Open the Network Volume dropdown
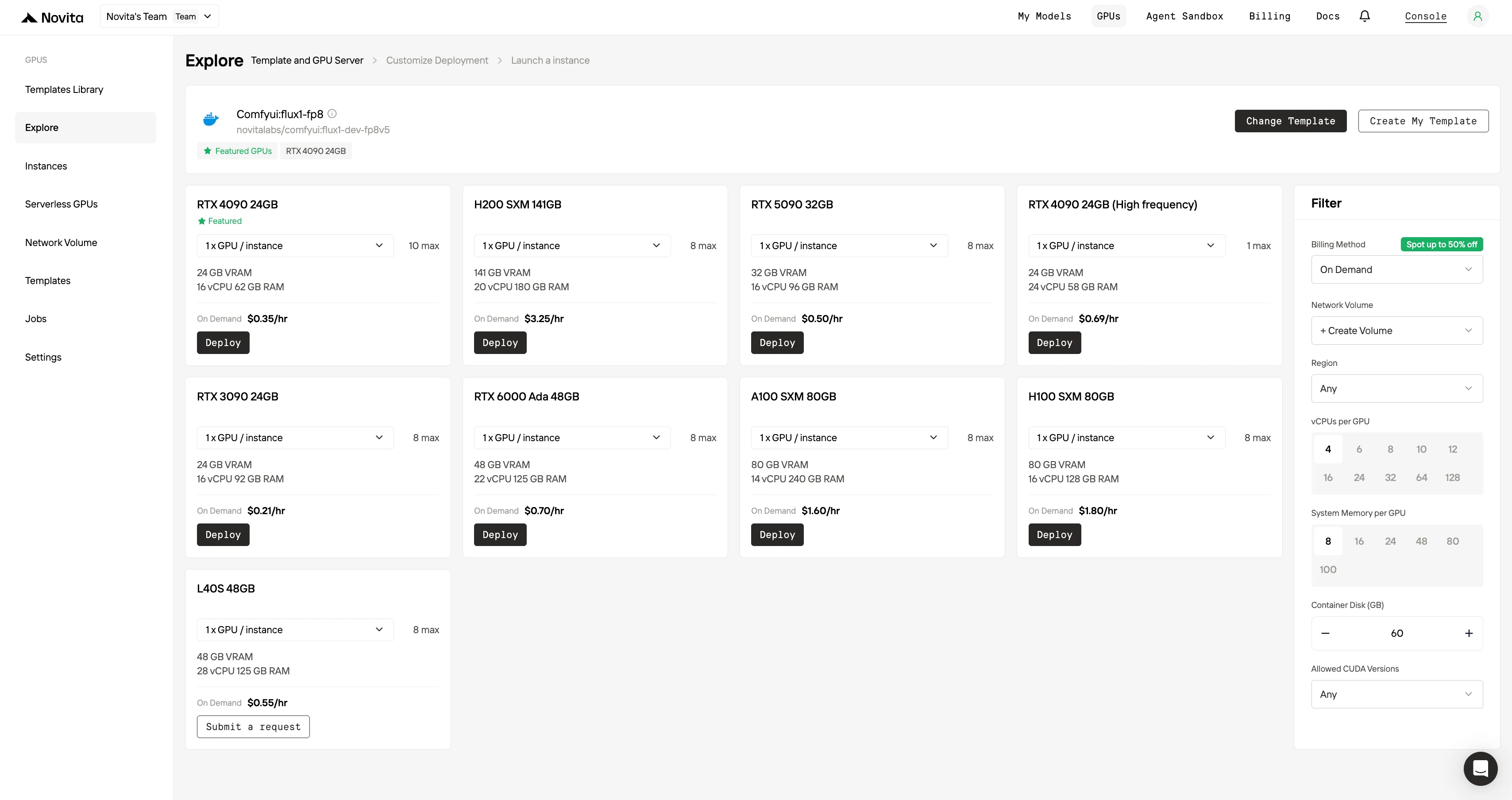 pyautogui.click(x=1396, y=331)
